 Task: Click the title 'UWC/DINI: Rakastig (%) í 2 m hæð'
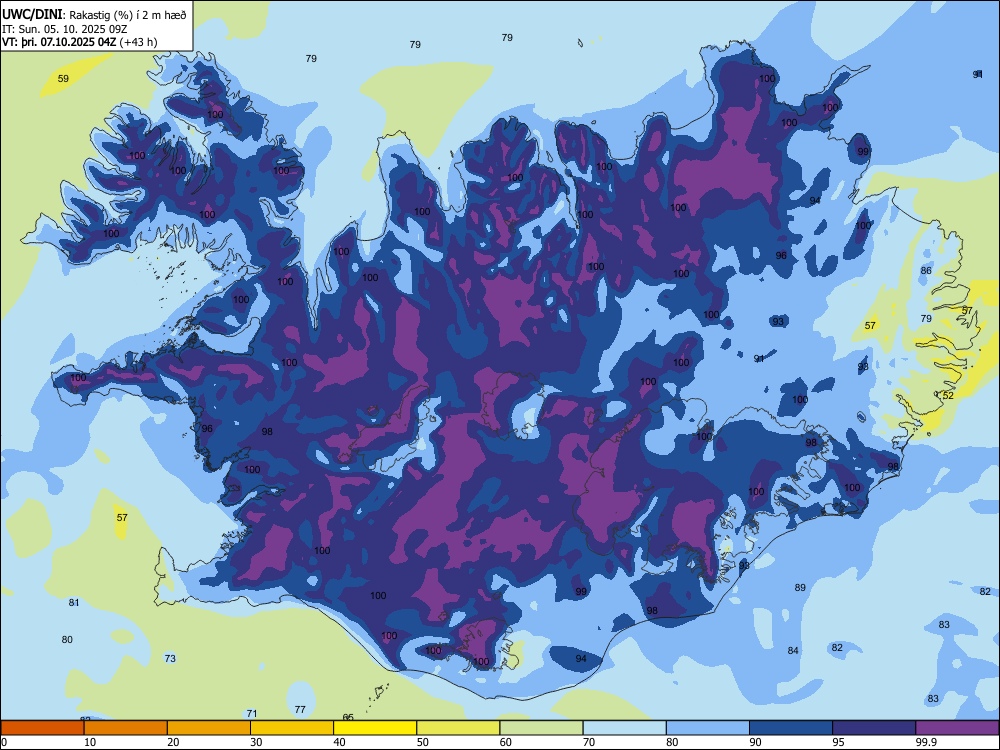pyautogui.click(x=94, y=15)
